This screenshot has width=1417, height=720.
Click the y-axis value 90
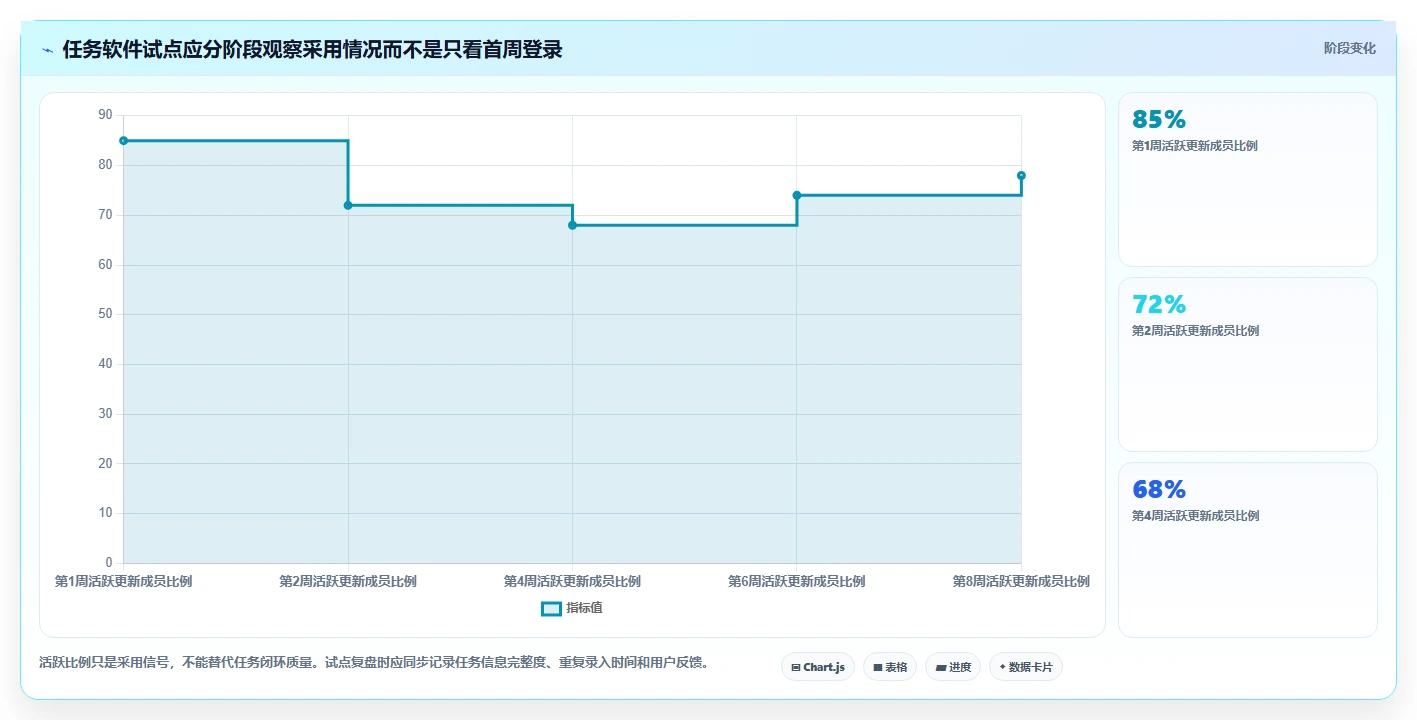pos(106,115)
